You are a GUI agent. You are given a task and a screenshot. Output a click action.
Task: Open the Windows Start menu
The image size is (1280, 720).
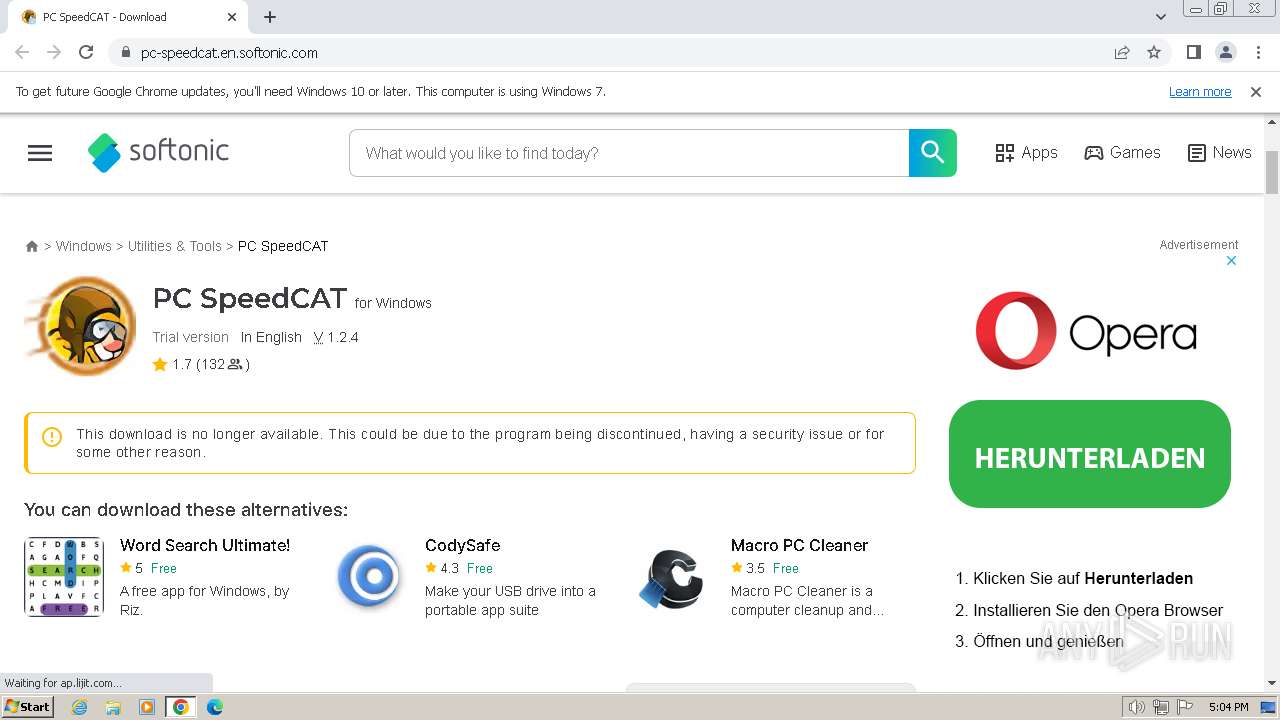[x=28, y=706]
